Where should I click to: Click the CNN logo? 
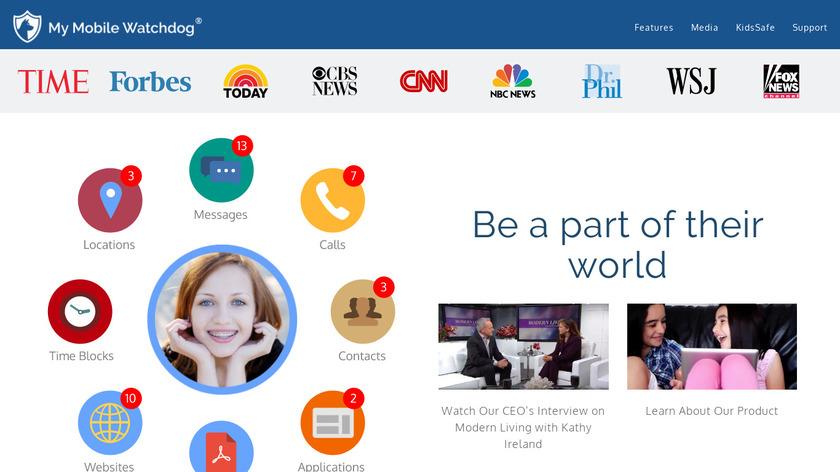424,81
